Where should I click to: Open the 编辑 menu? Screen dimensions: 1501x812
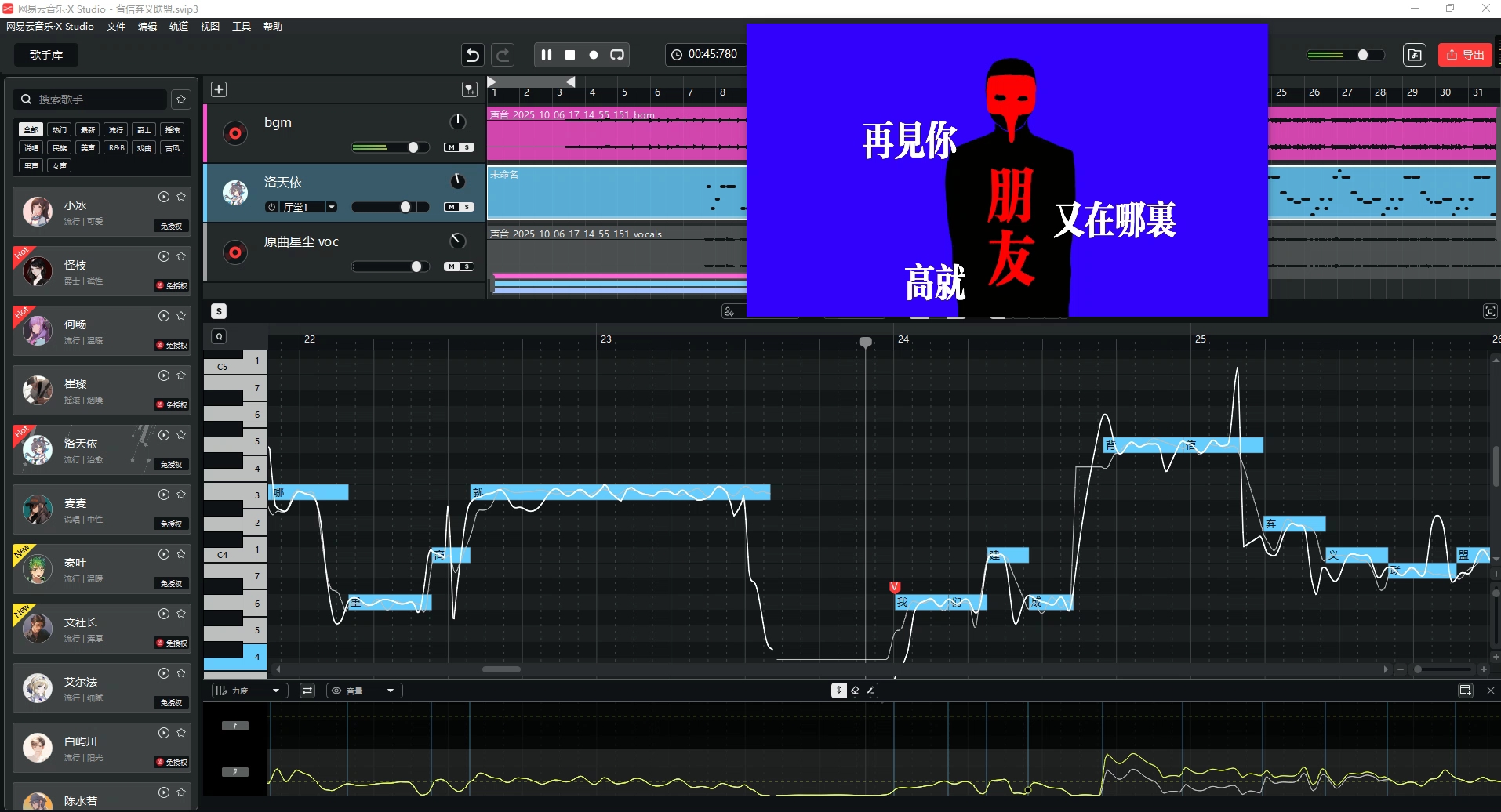click(147, 27)
